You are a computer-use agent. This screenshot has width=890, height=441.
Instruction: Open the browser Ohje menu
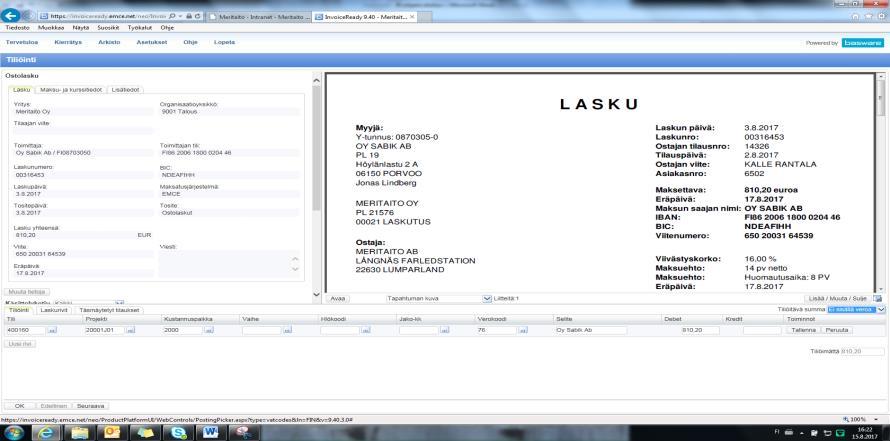click(x=167, y=27)
